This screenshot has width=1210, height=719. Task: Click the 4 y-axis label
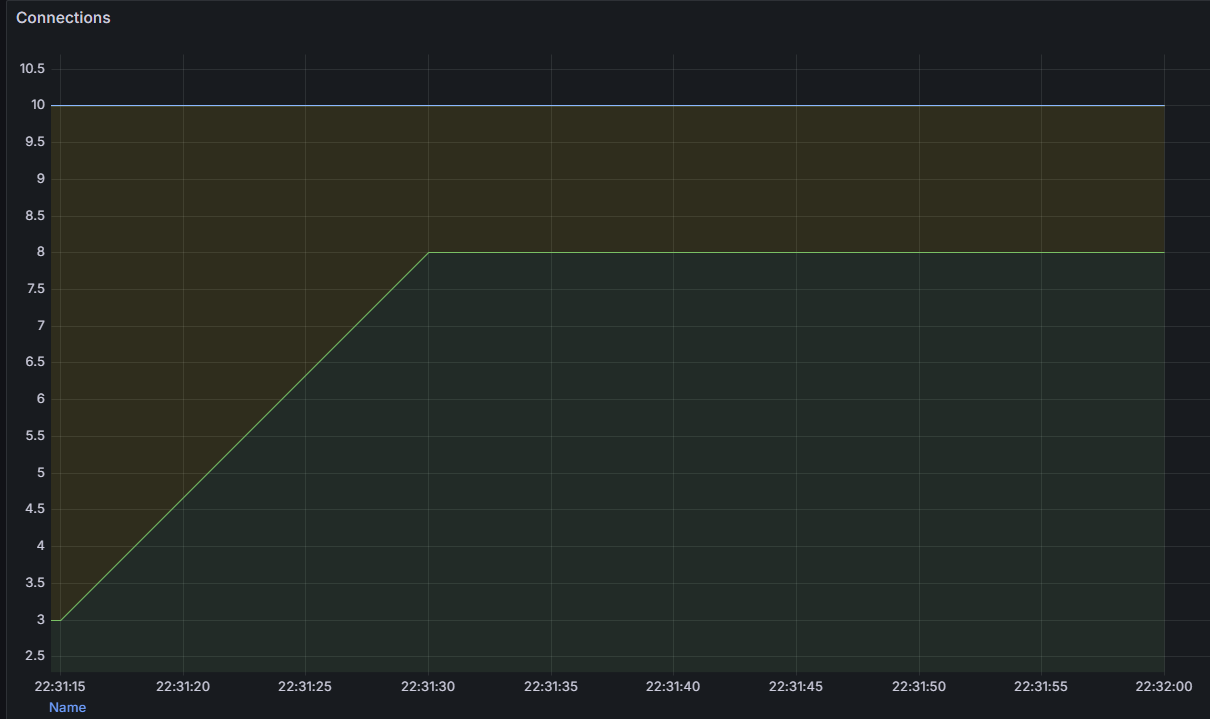[41, 546]
